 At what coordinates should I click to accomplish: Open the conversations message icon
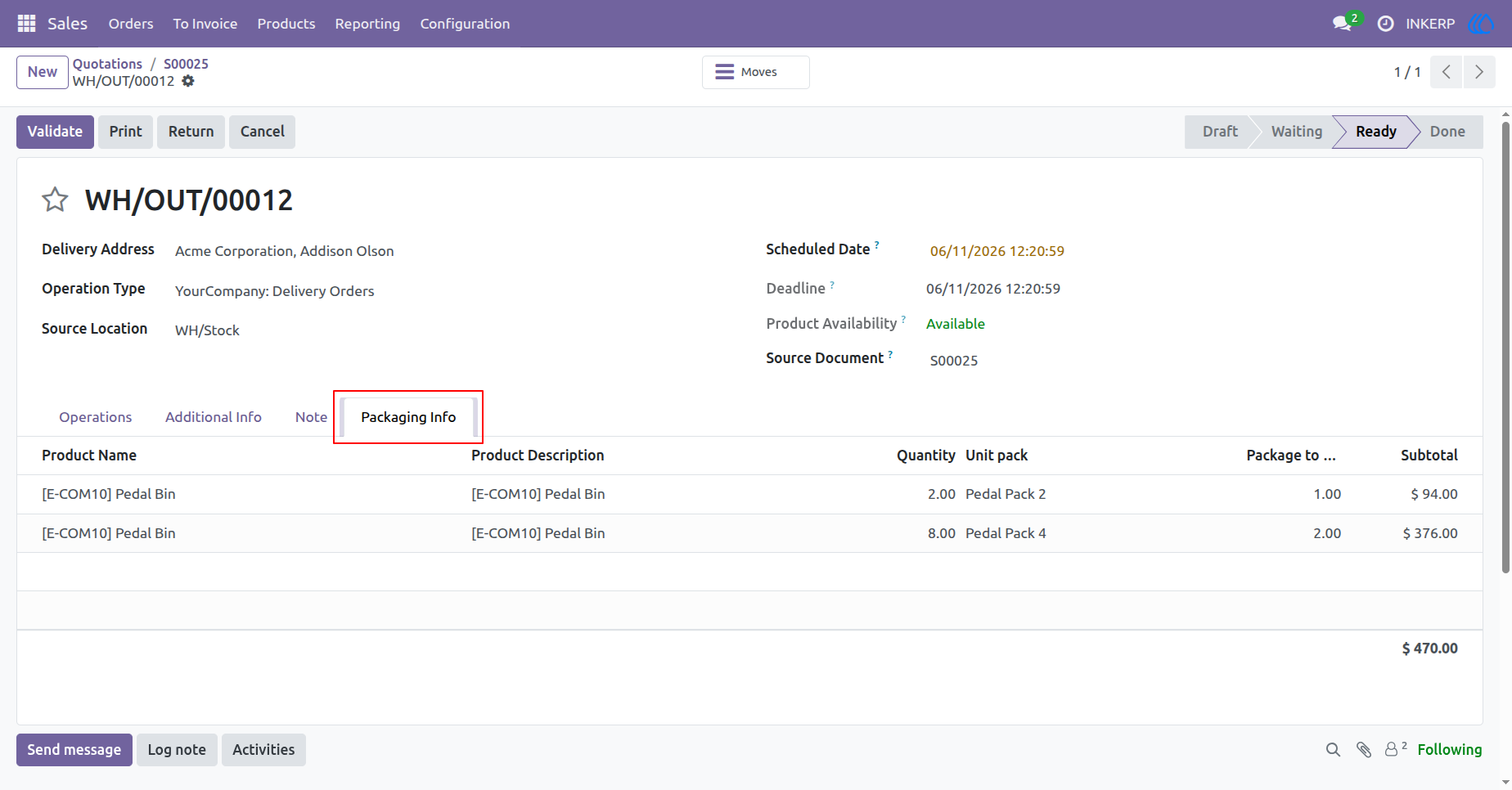[1342, 24]
